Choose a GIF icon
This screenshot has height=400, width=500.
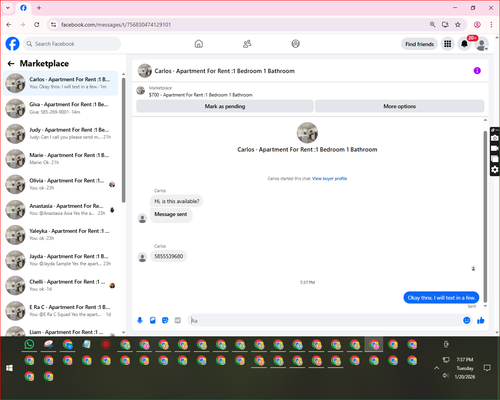pos(178,320)
